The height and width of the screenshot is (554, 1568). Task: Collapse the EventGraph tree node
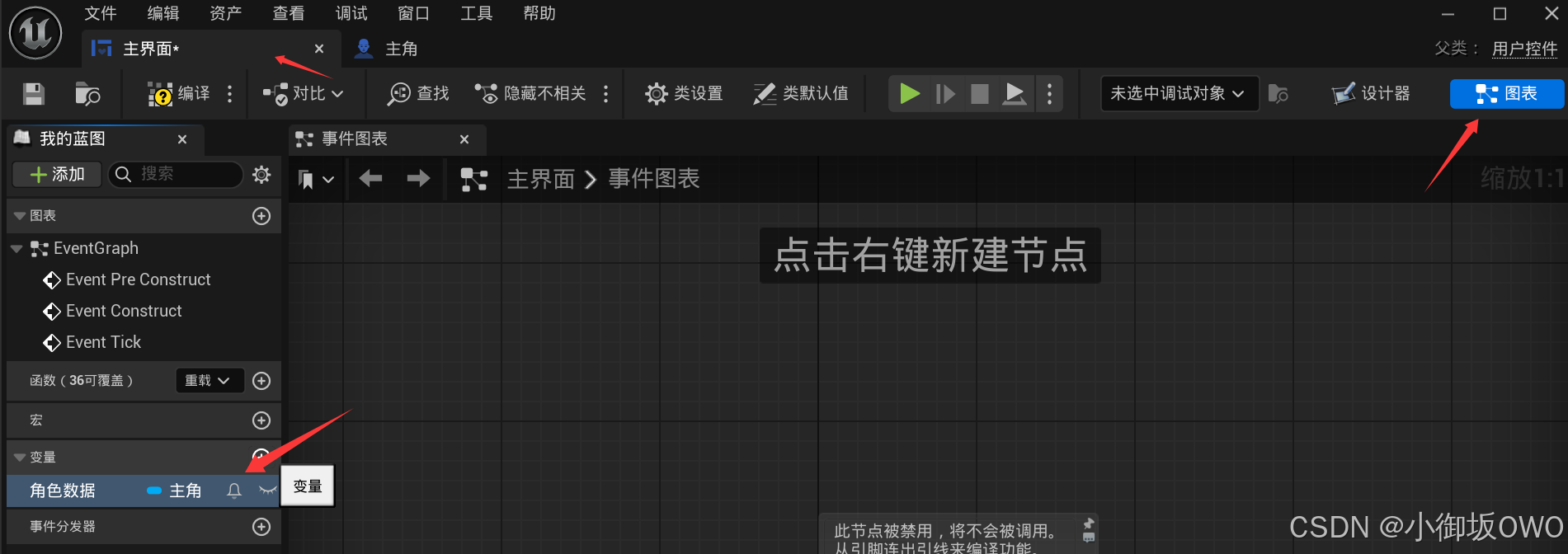click(x=16, y=248)
